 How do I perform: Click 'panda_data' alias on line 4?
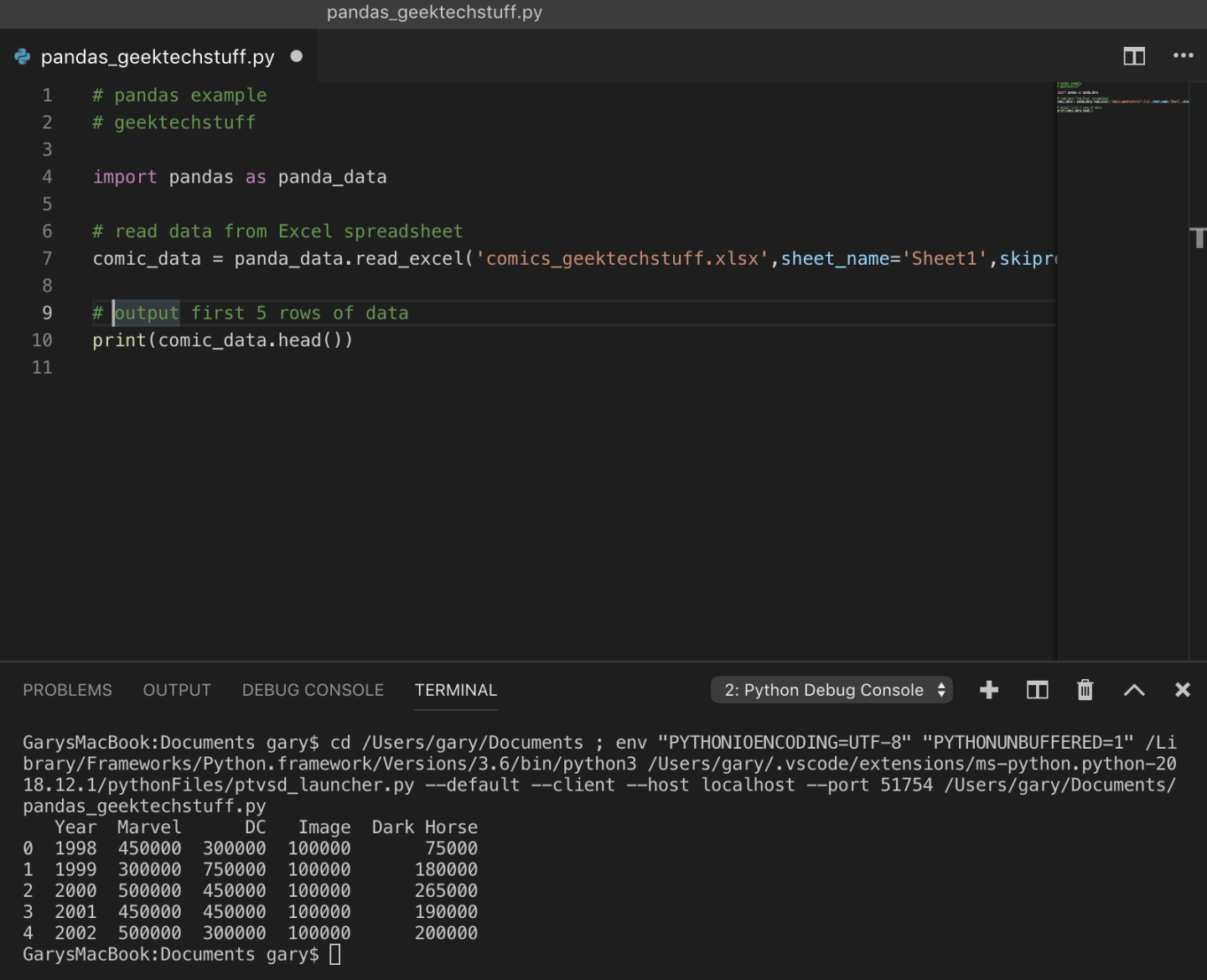click(x=333, y=177)
